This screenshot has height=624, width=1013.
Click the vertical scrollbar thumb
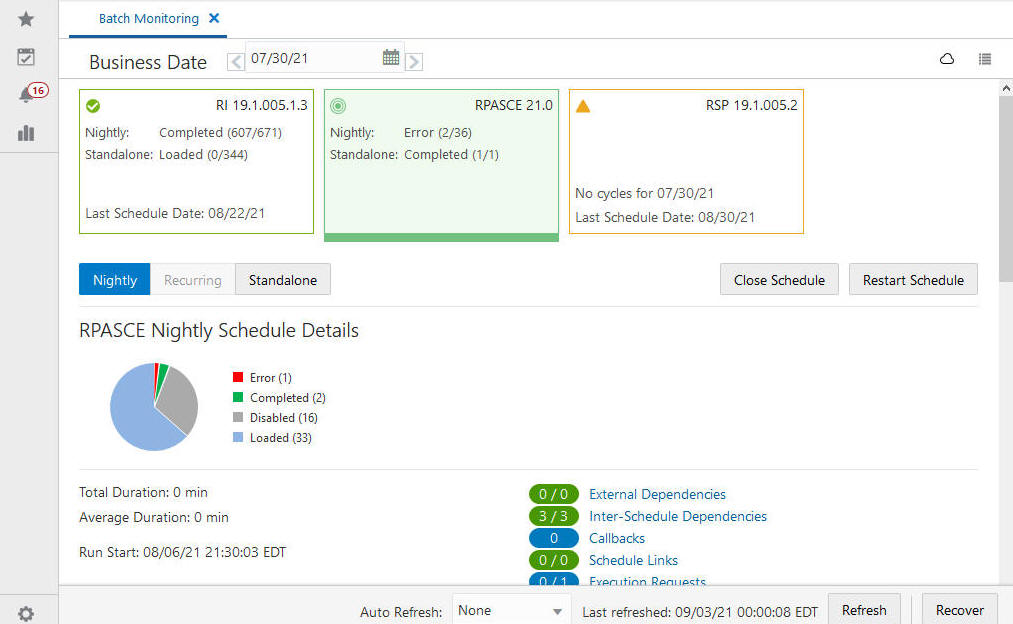(x=1006, y=189)
